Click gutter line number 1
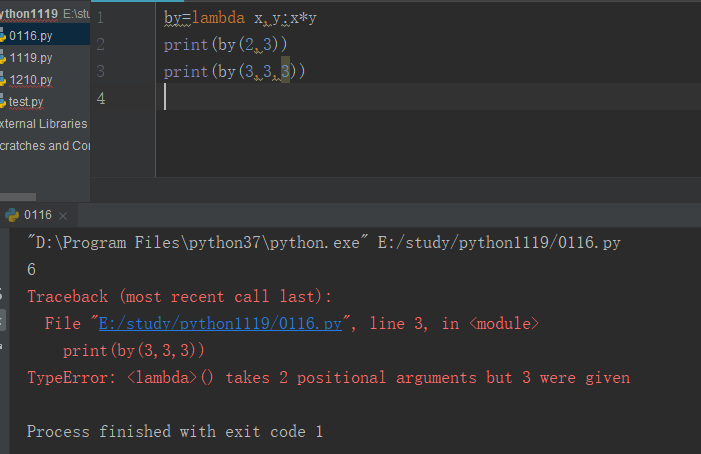The image size is (701, 454). click(101, 18)
